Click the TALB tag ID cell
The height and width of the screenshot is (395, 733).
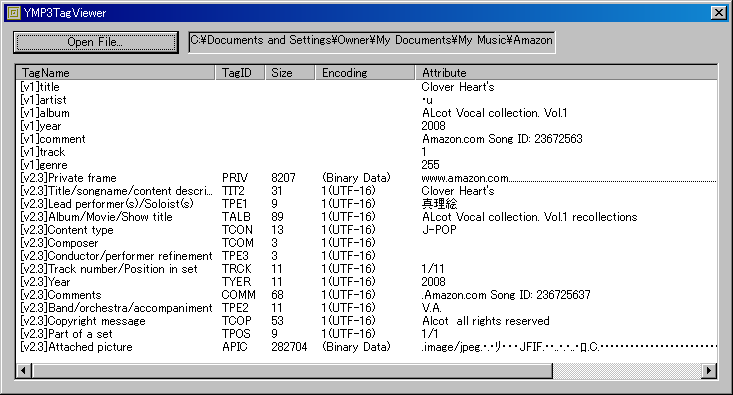tap(236, 217)
